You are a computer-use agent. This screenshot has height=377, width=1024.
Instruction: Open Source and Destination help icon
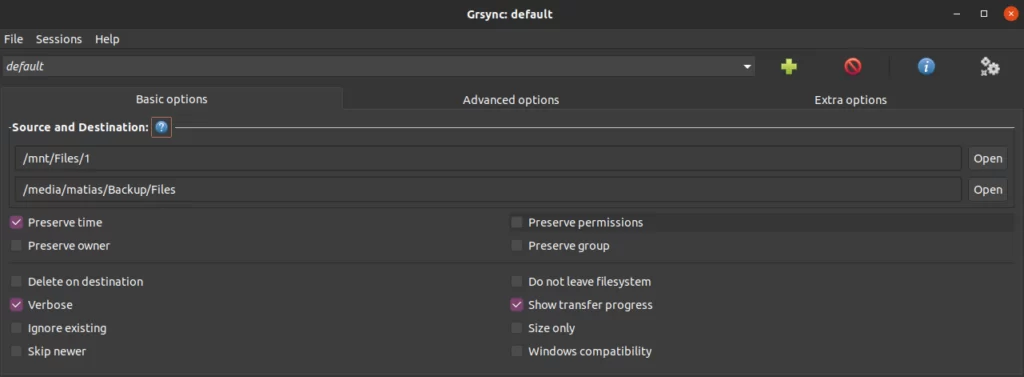(161, 127)
